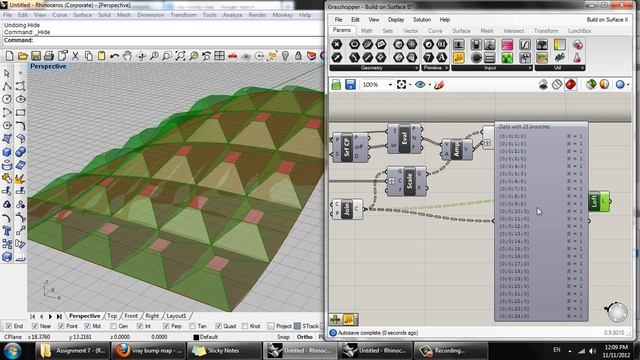
Task: Enable the Cen osnap checkbox
Action: pyautogui.click(x=113, y=326)
